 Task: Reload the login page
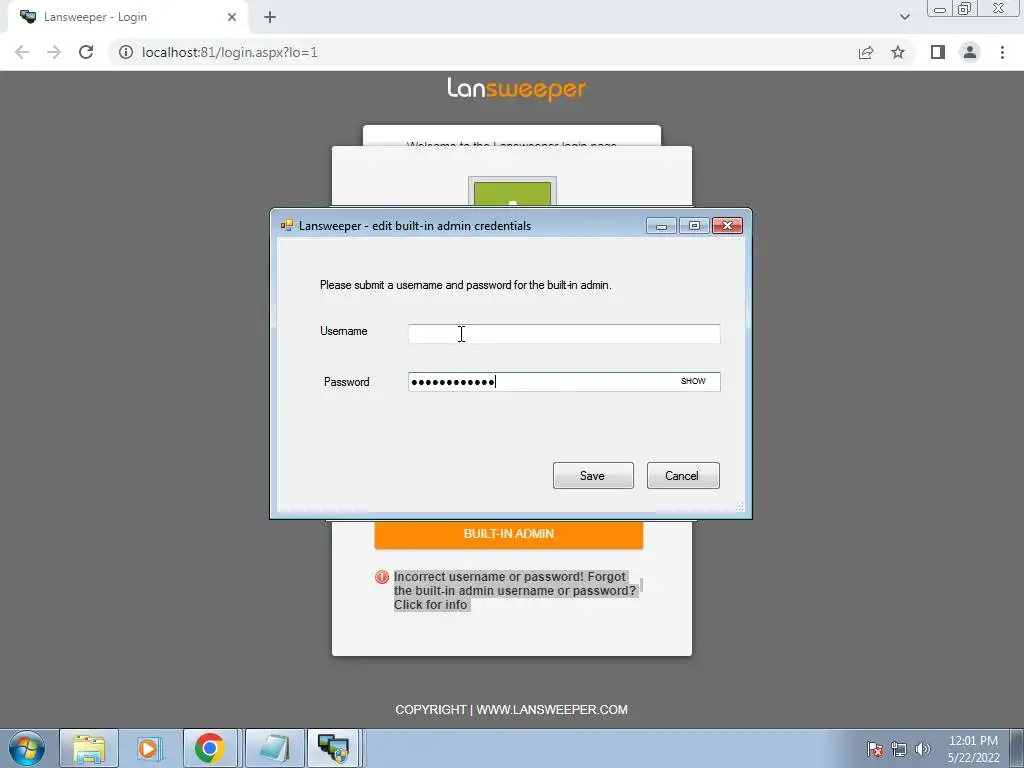point(86,52)
